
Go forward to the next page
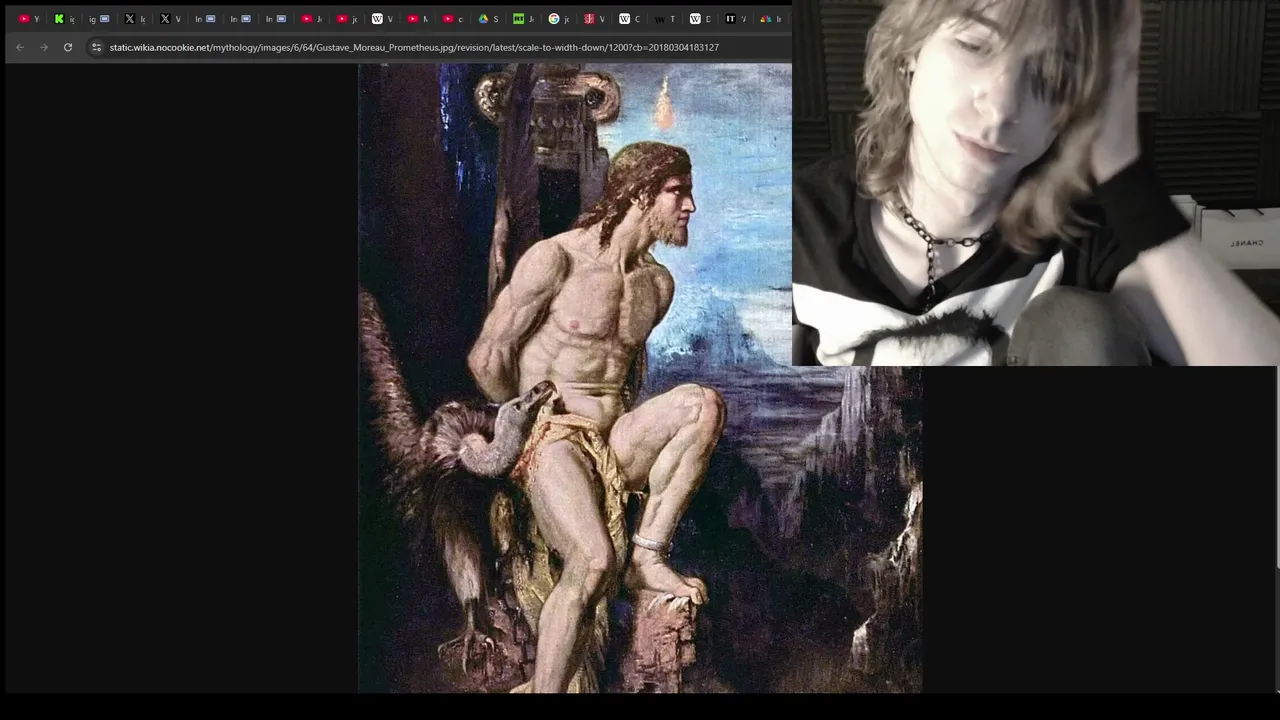click(x=44, y=47)
